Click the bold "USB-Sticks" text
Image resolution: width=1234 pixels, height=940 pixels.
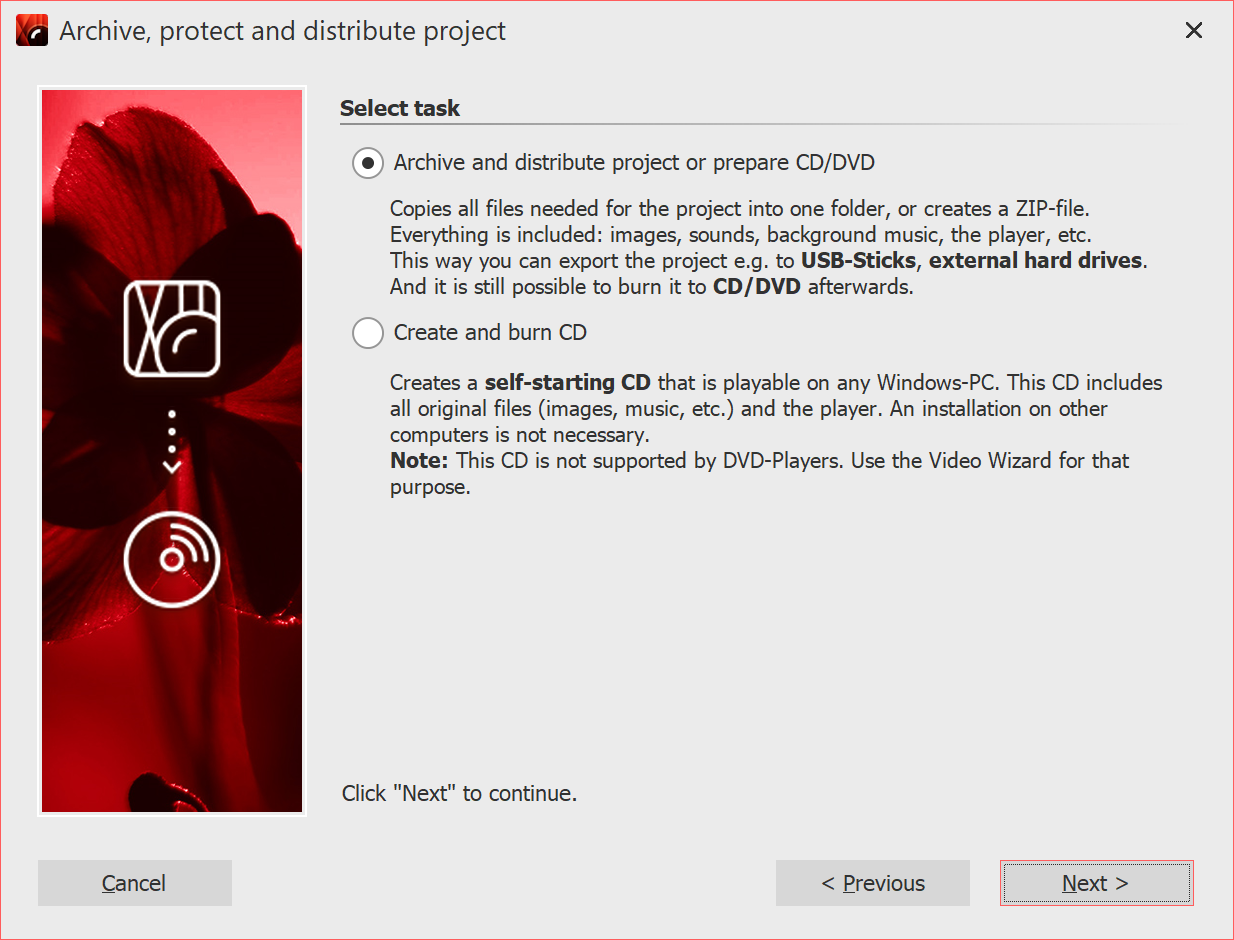[858, 261]
